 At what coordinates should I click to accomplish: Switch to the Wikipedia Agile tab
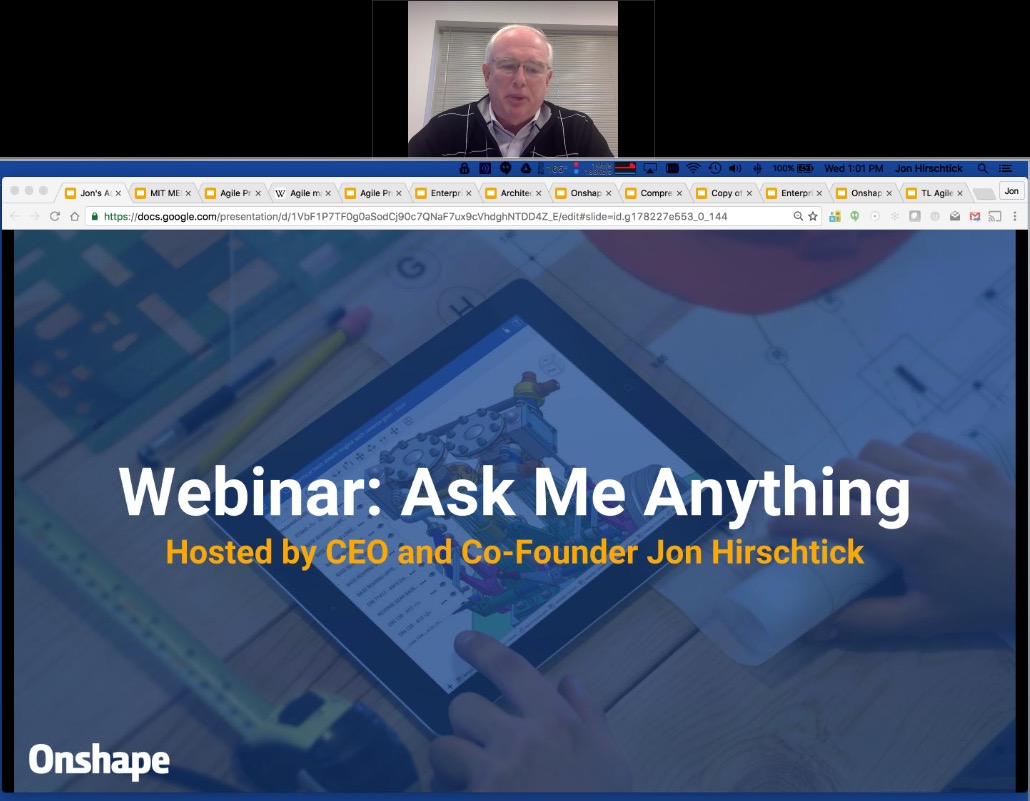coord(302,193)
